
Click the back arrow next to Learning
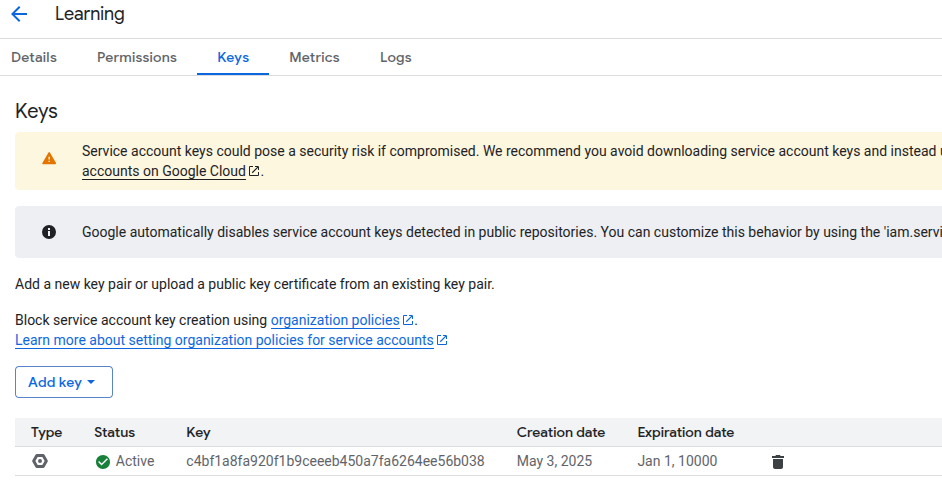19,15
